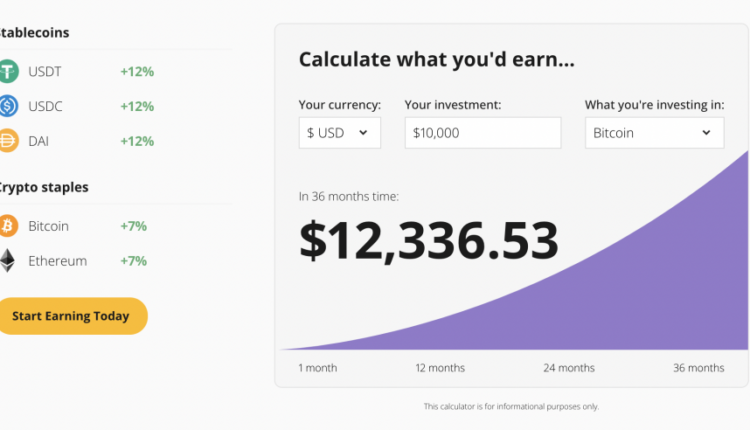Click the 24 months axis label
The width and height of the screenshot is (750, 430).
[x=569, y=368]
